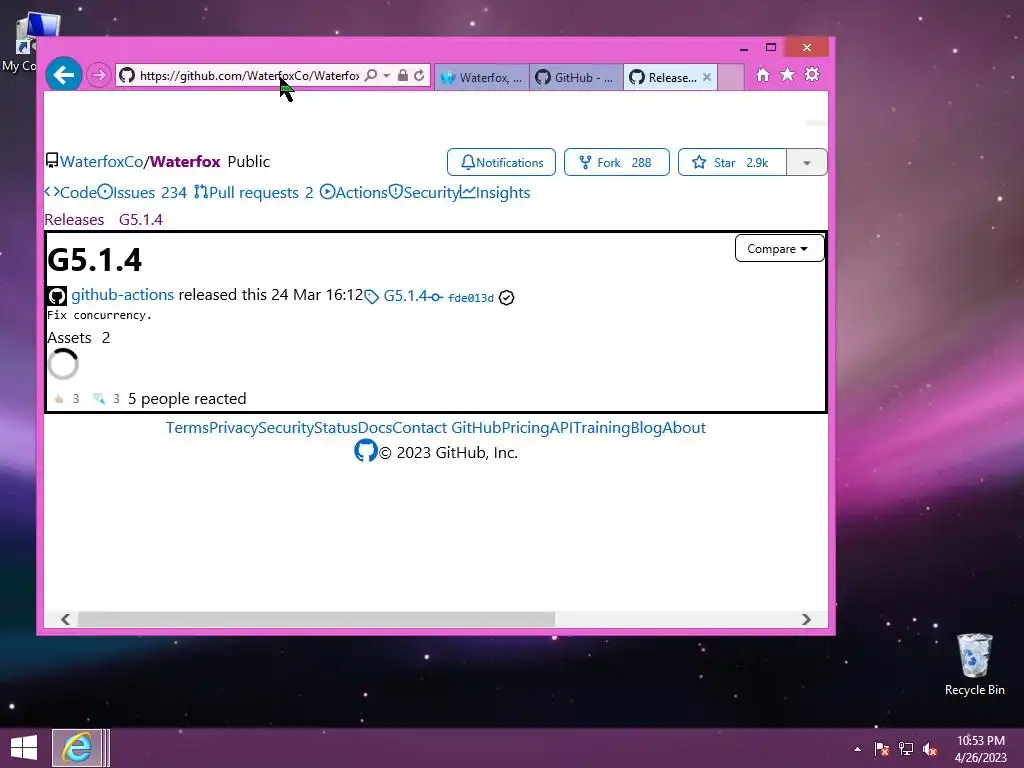Open the Issues 234 tab
The width and height of the screenshot is (1024, 768).
(142, 193)
